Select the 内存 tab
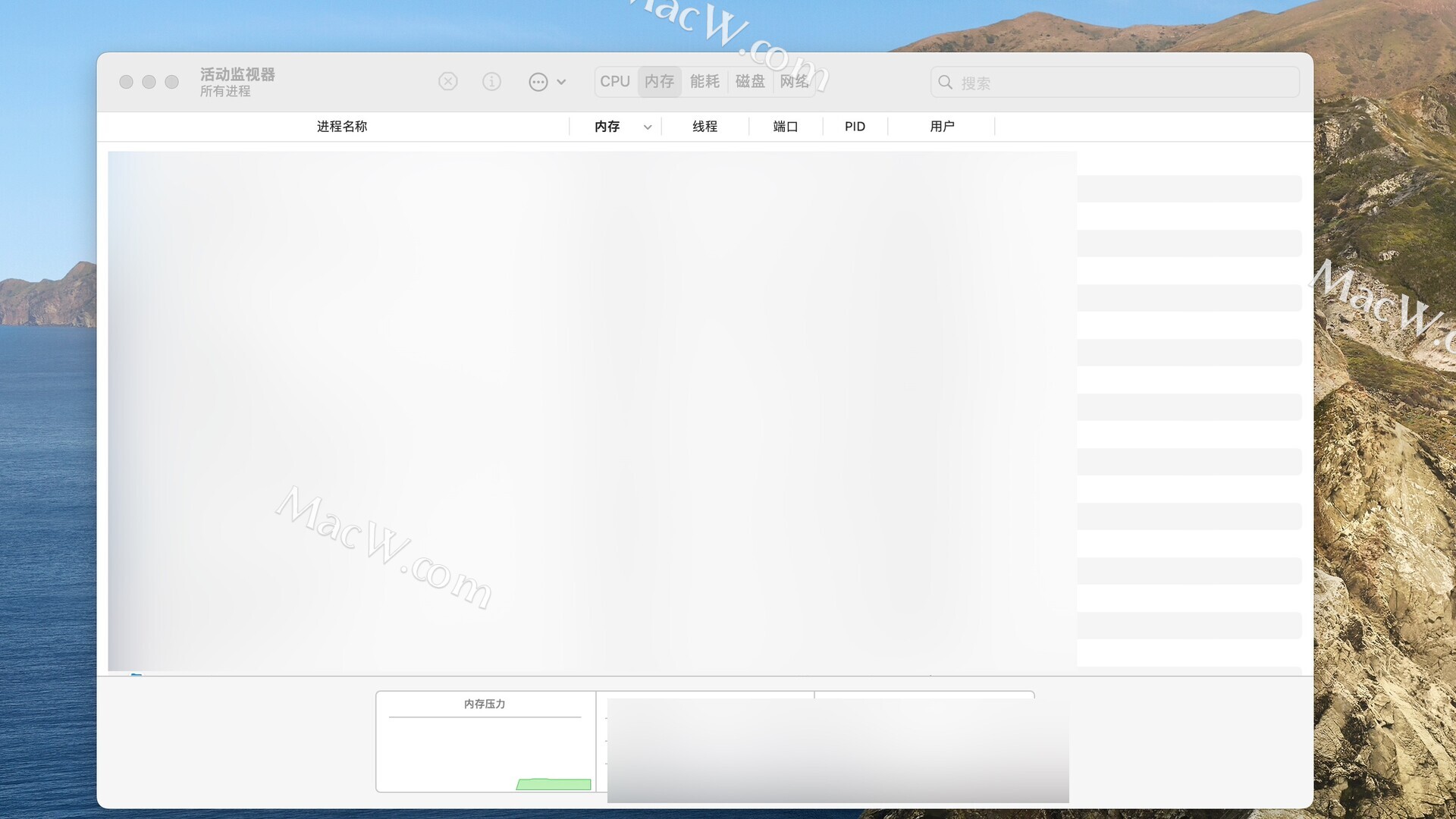Screen dimensions: 1456x819 click(659, 82)
